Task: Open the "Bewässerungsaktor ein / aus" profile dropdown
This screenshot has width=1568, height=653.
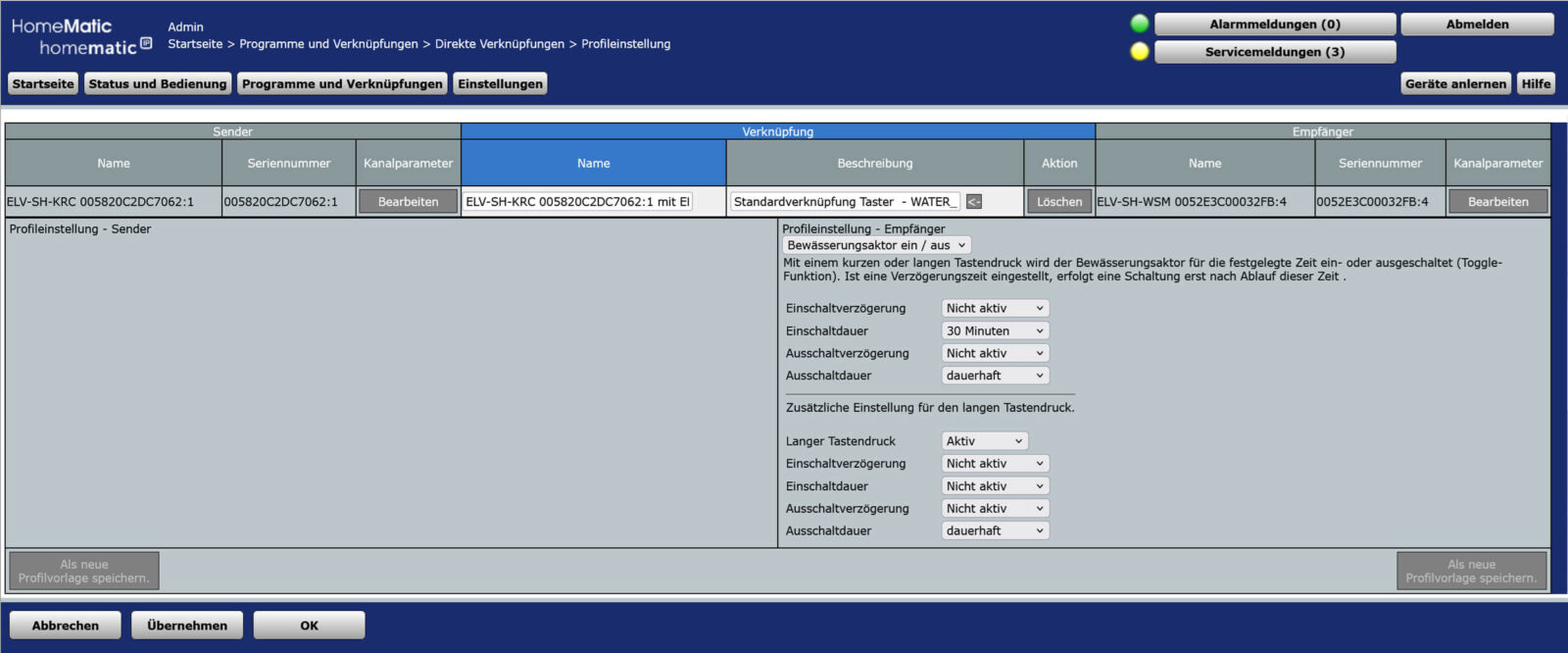Action: pyautogui.click(x=877, y=245)
